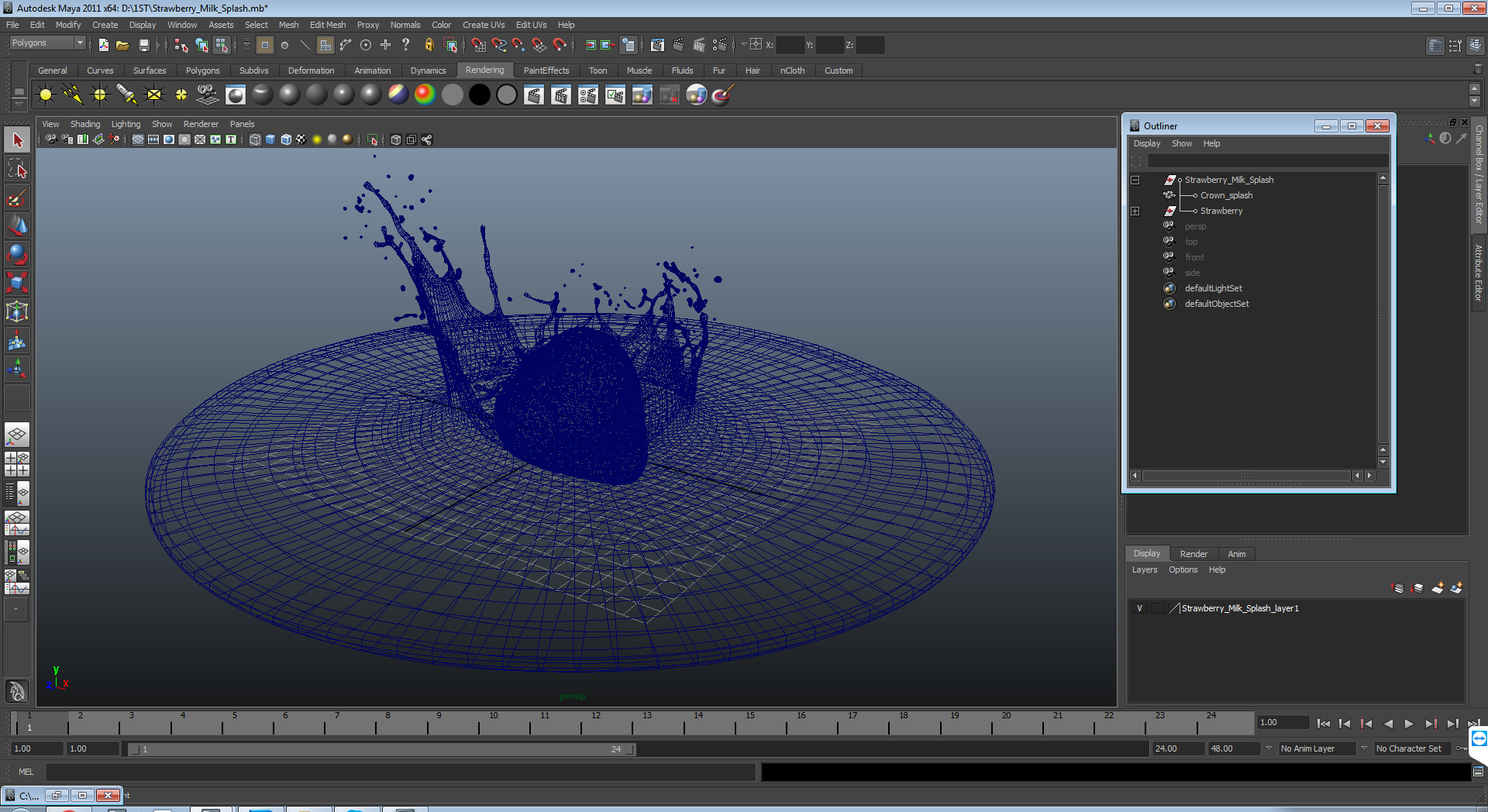Assign the ramp shader rainbow sphere

click(x=425, y=95)
